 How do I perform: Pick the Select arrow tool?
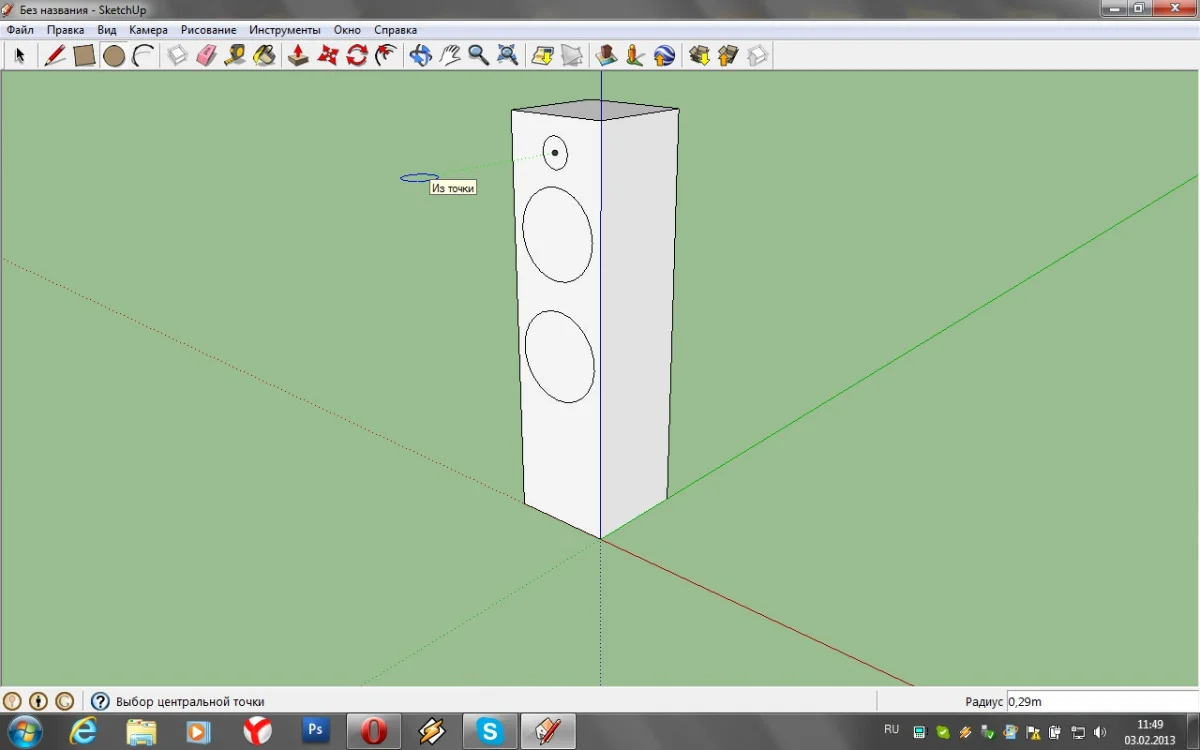pyautogui.click(x=19, y=55)
